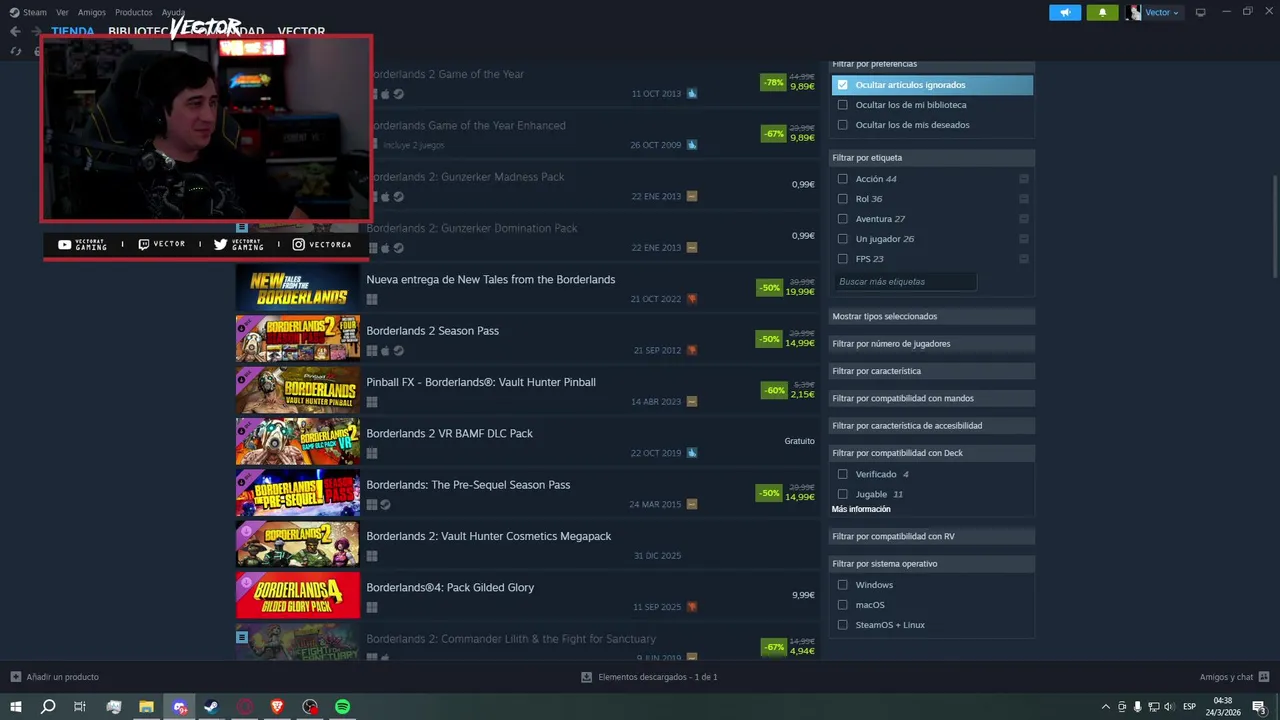Image resolution: width=1280 pixels, height=720 pixels.
Task: Show hidden system tray icons chevron
Action: coord(1105,707)
